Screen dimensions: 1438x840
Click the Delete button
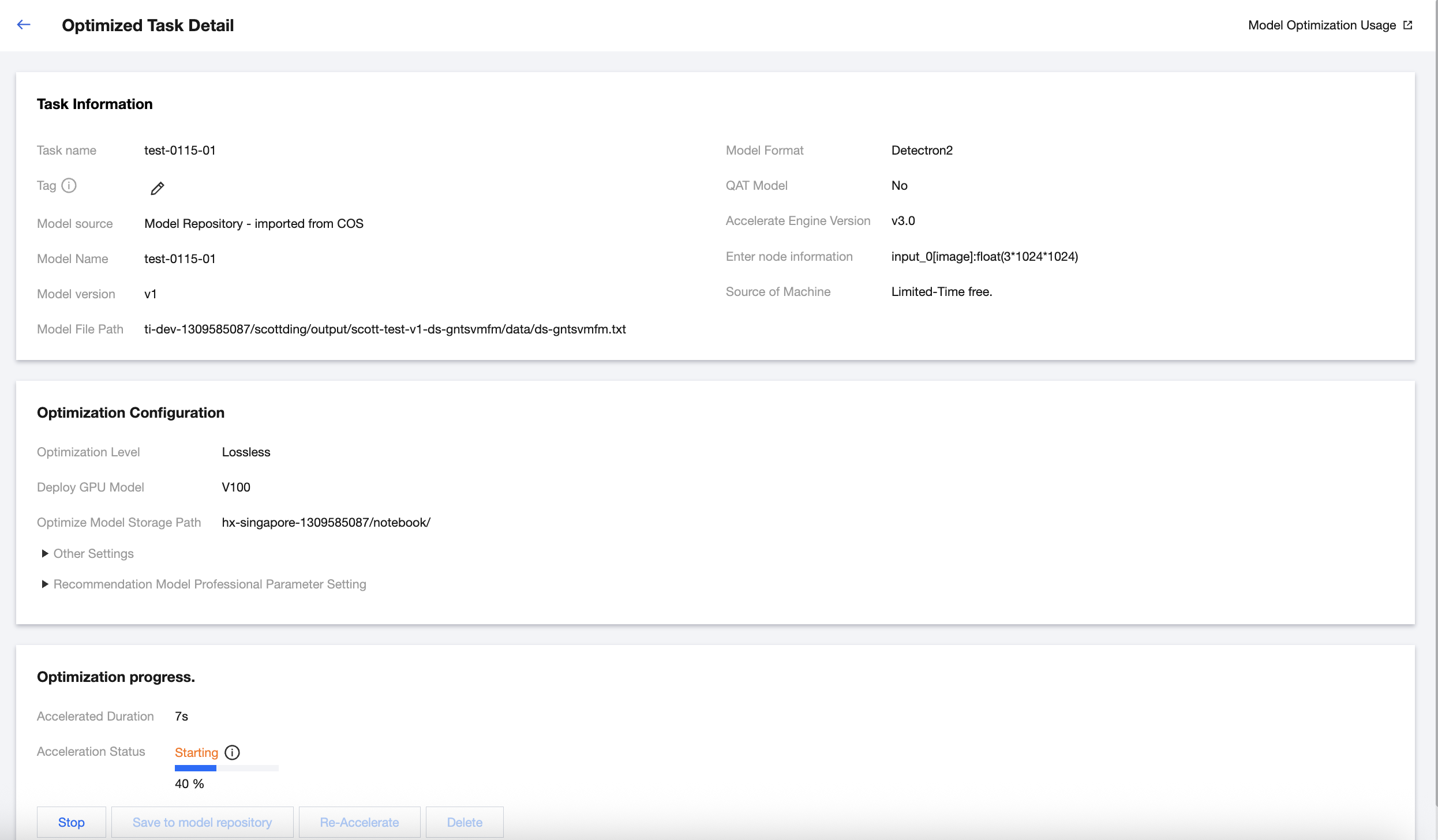(465, 822)
